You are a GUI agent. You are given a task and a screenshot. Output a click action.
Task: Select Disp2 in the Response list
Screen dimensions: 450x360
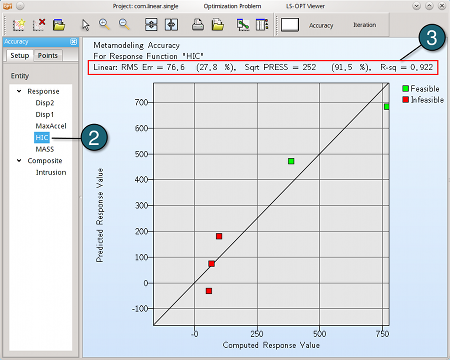click(45, 103)
